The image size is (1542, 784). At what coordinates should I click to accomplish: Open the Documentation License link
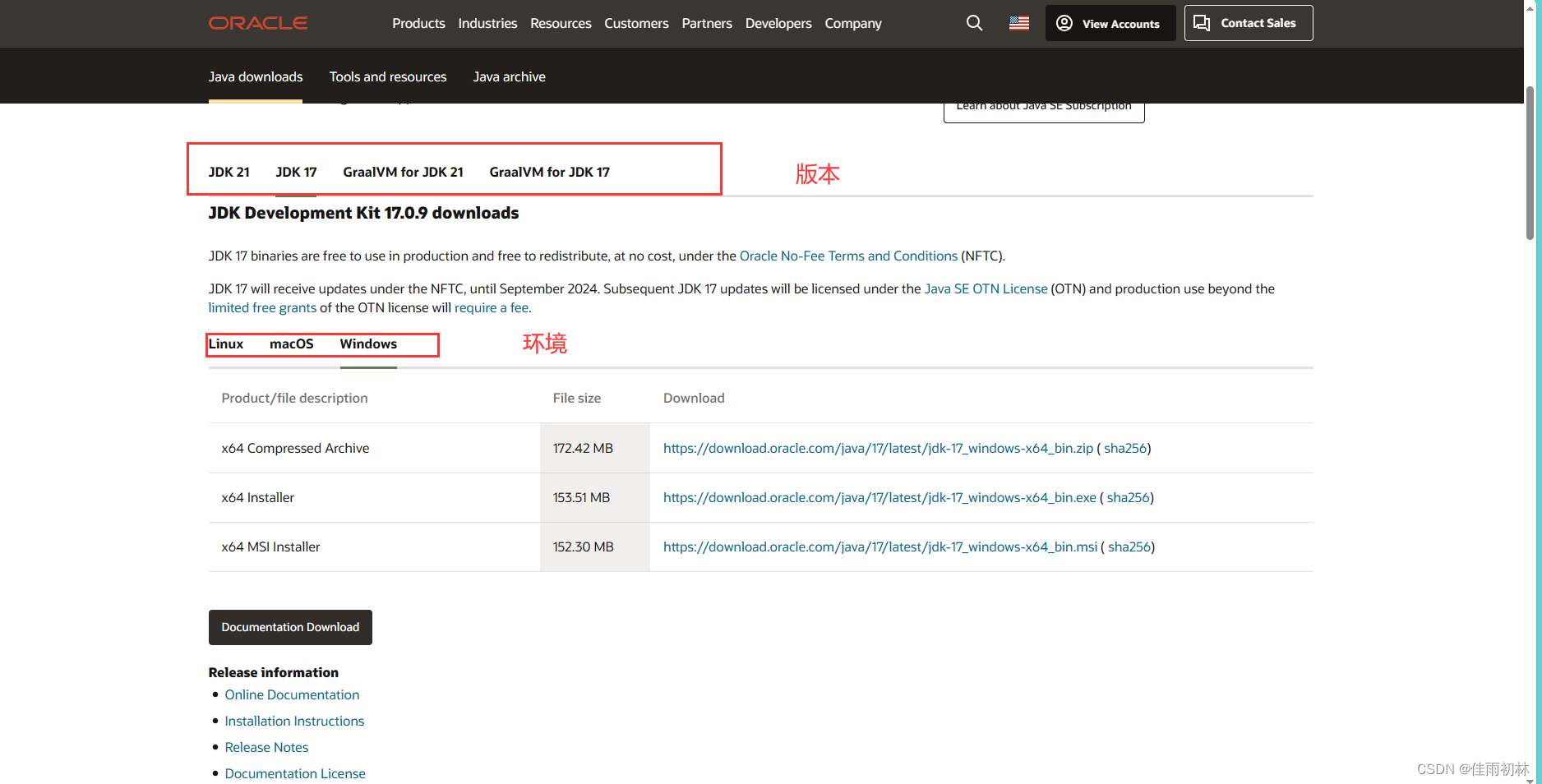[295, 773]
